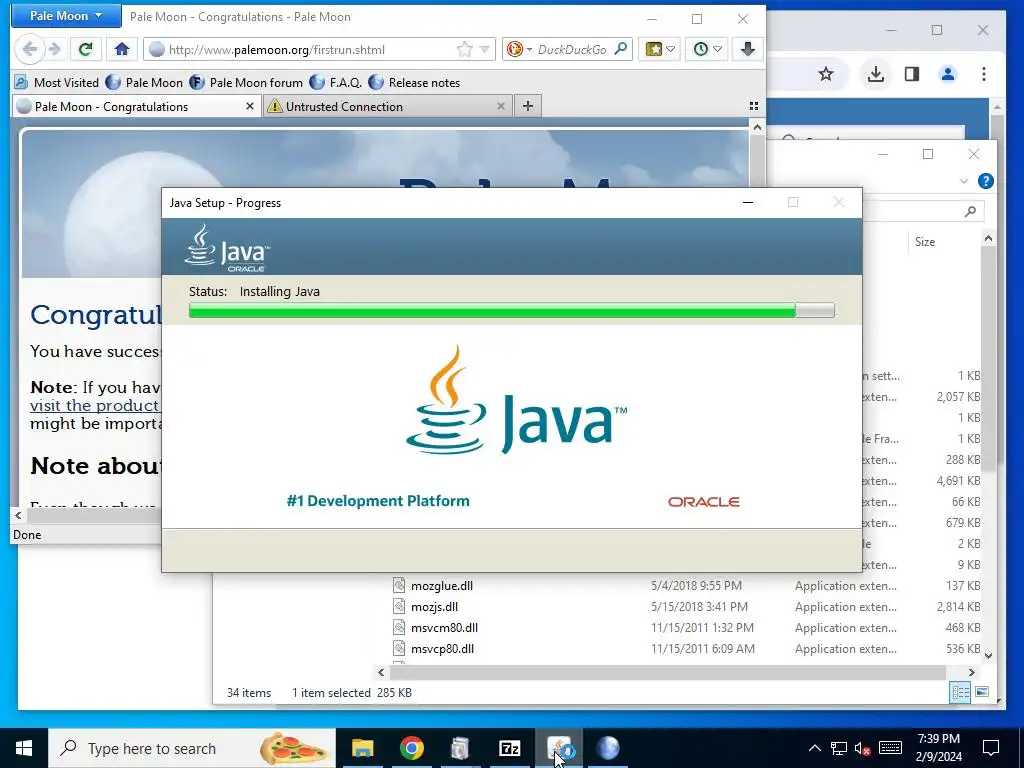Open Pale Moon from the taskbar

click(608, 748)
